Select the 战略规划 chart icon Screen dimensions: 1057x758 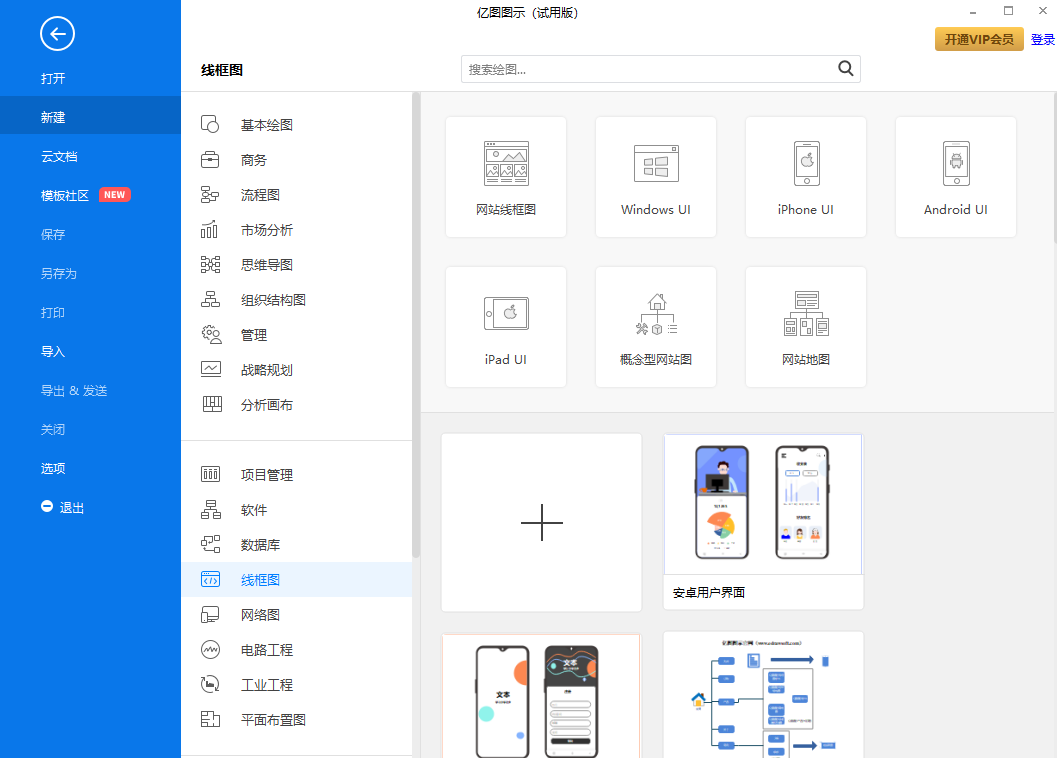[x=210, y=370]
